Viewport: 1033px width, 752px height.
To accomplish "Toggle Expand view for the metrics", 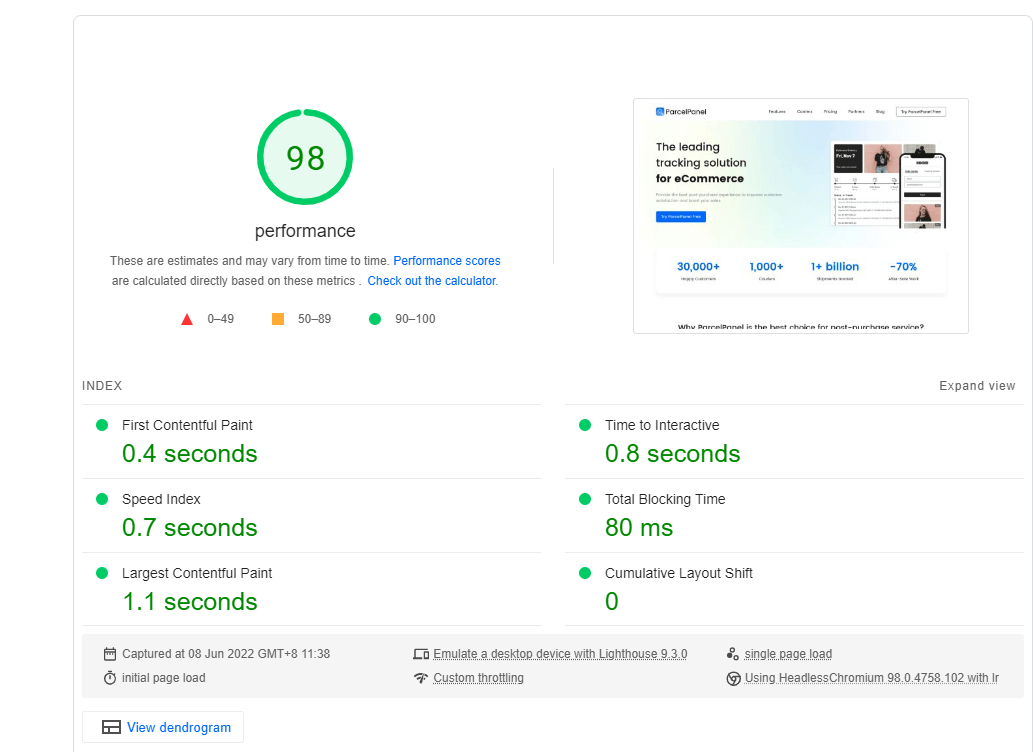I will (x=976, y=386).
